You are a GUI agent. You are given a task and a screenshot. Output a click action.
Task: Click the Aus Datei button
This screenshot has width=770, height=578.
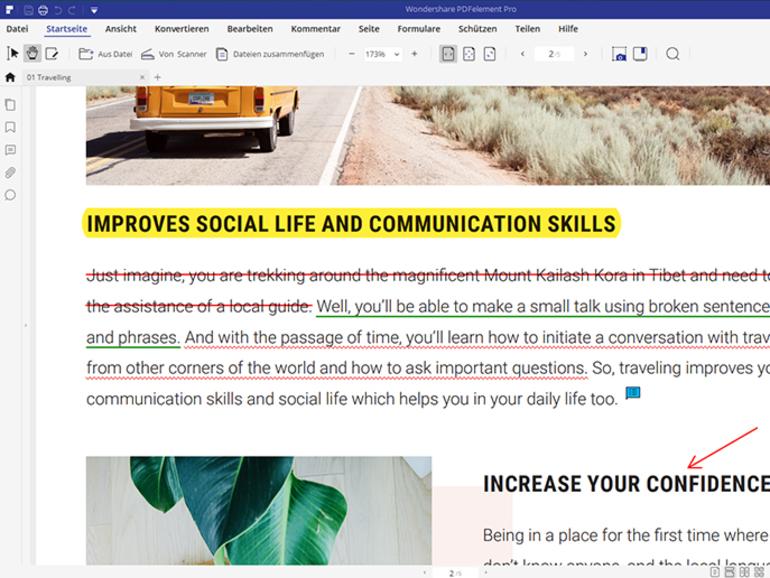tap(106, 54)
